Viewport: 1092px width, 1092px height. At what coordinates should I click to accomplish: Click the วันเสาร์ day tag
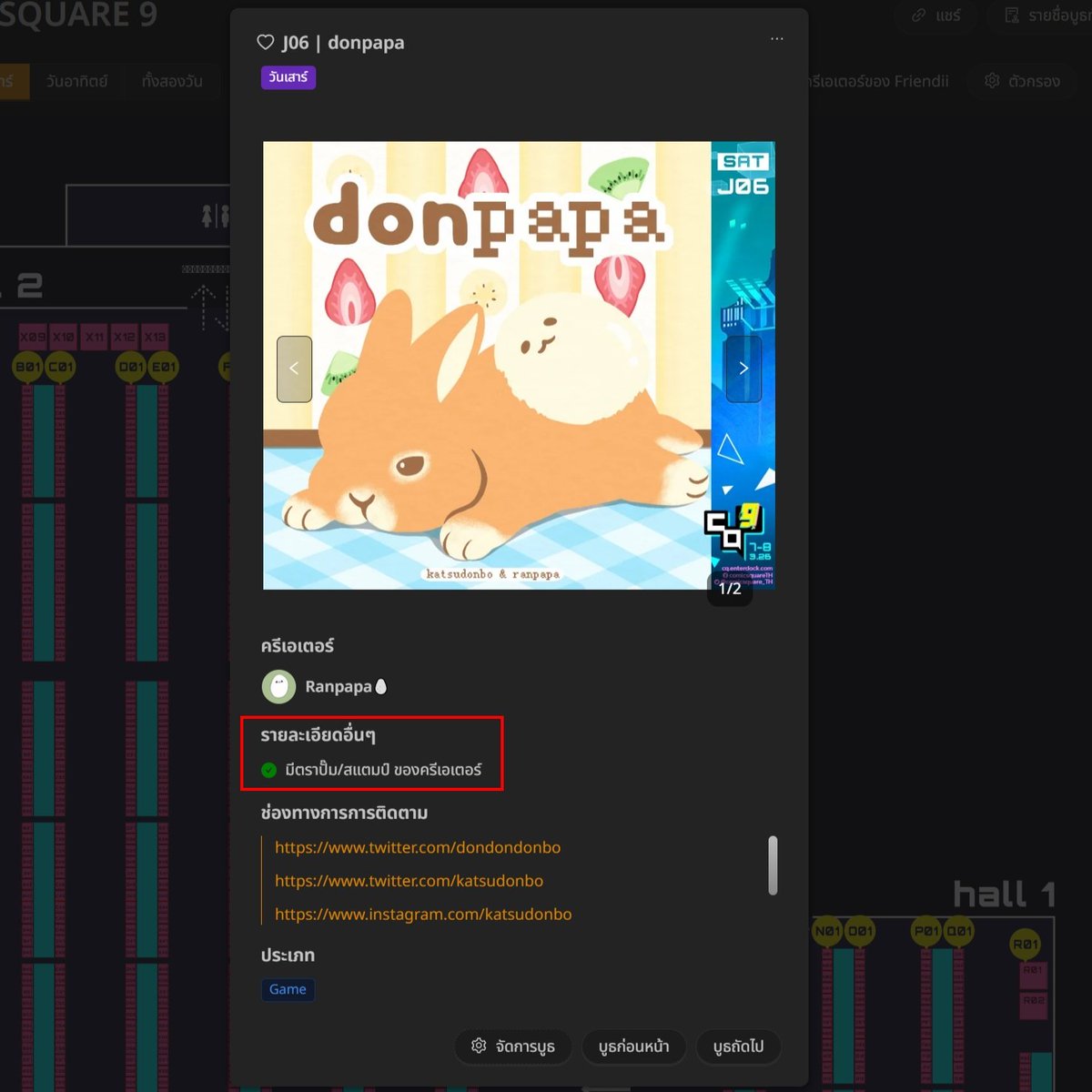pos(288,77)
